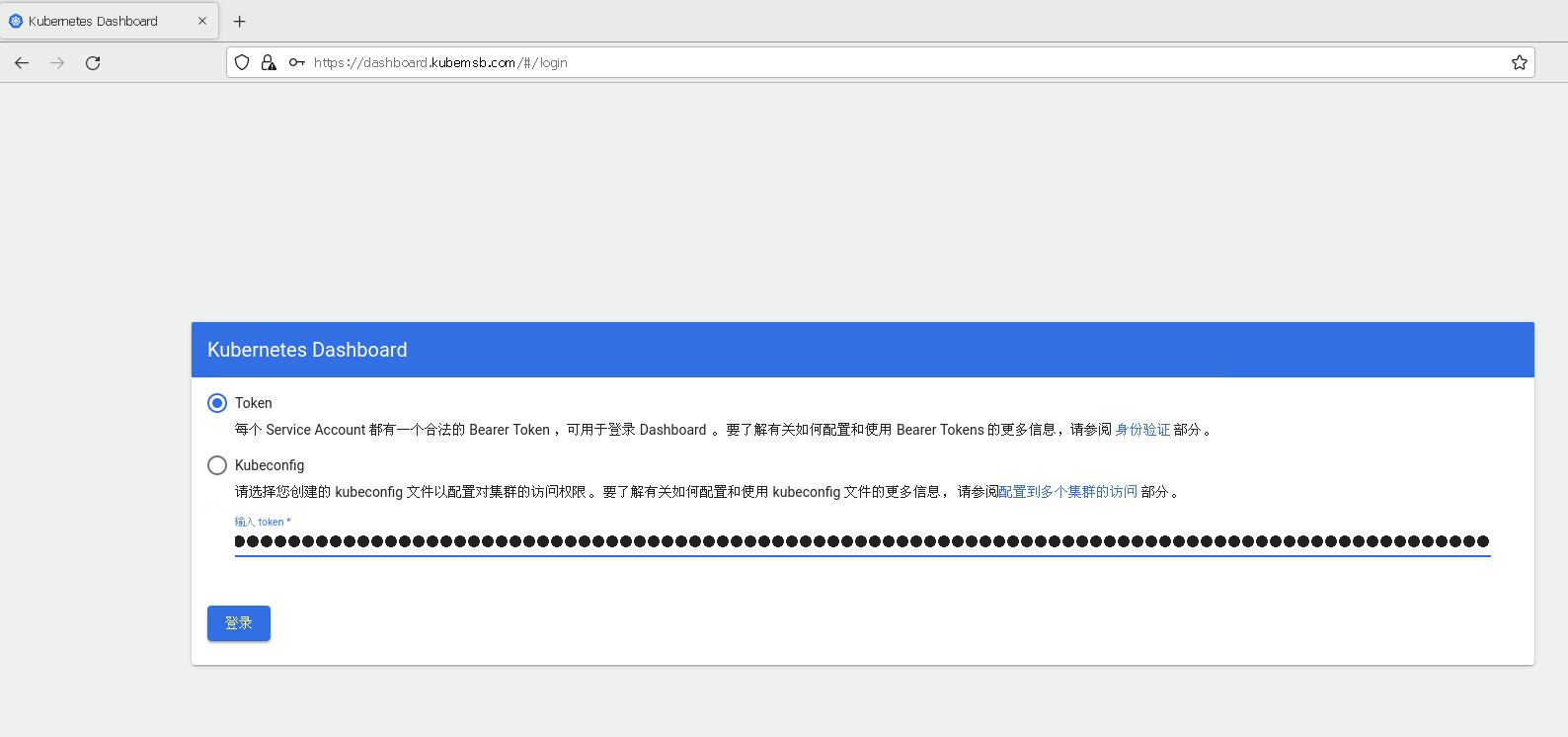Open the 身份验证 authentication link
Image resolution: width=1568 pixels, height=737 pixels.
coord(1142,430)
